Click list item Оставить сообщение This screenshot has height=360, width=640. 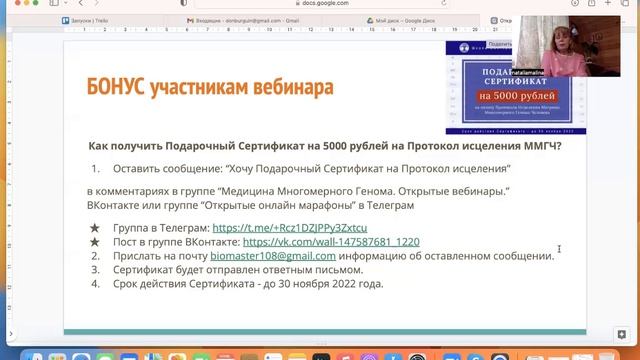click(312, 169)
